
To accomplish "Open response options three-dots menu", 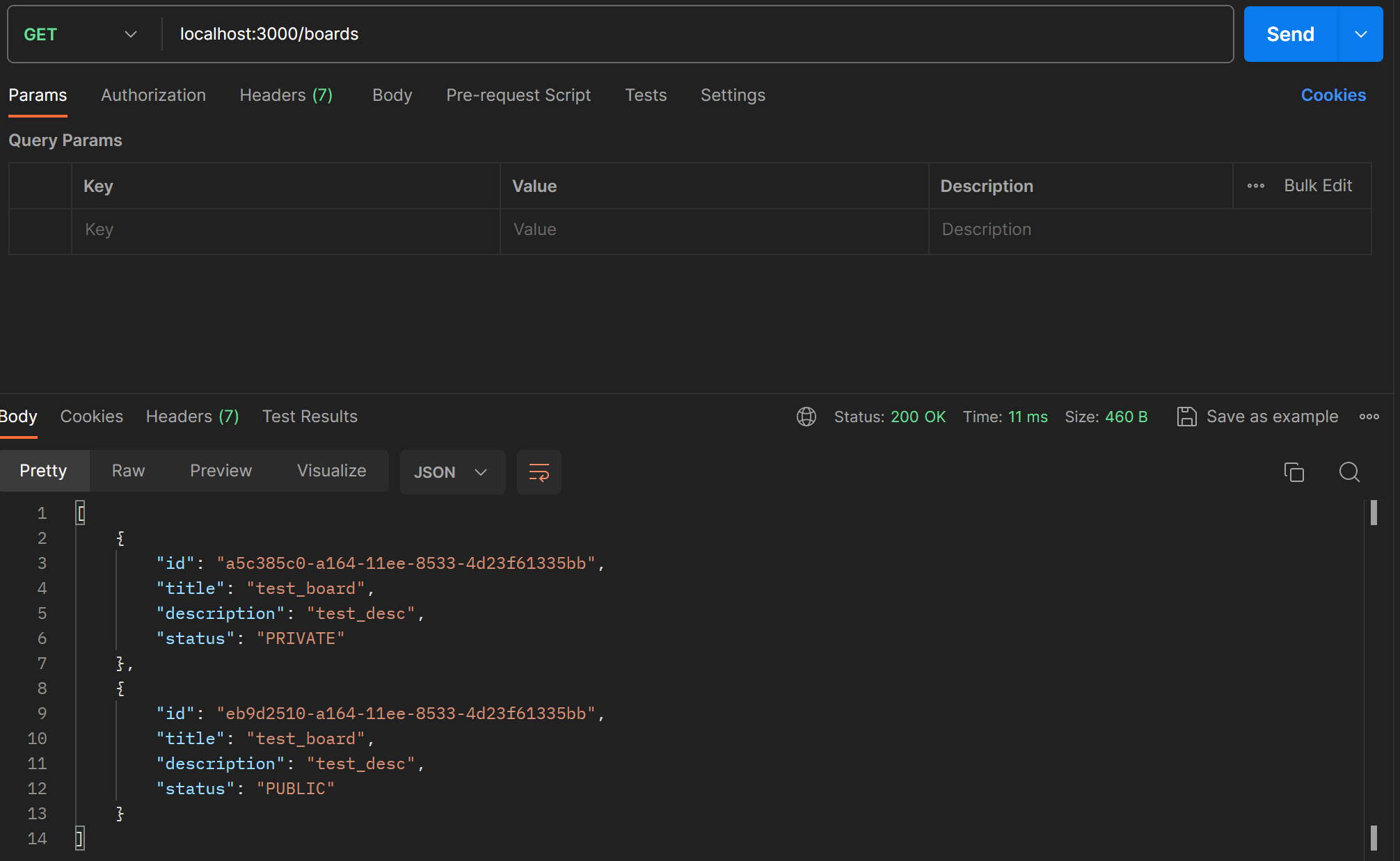I will (1369, 417).
